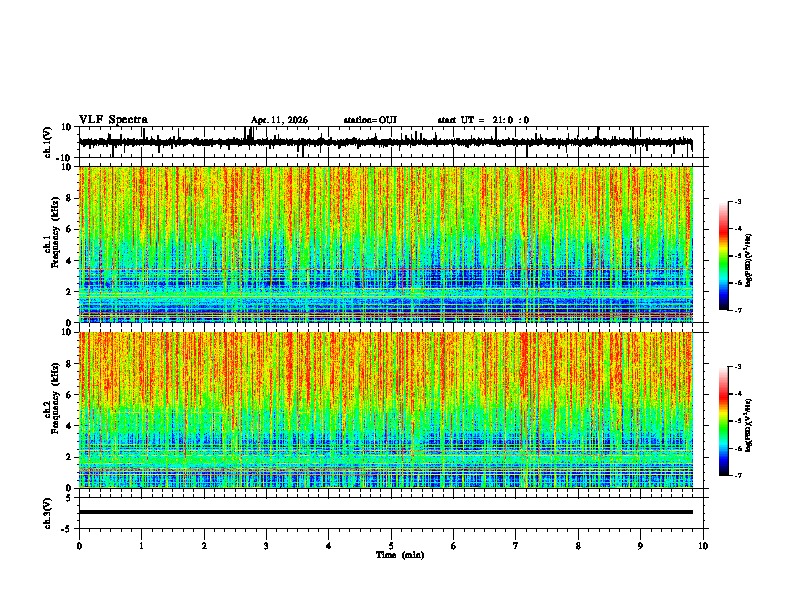Screen dimensions: 792x612
Task: Click time axis tick label "5"
Action: [x=391, y=546]
